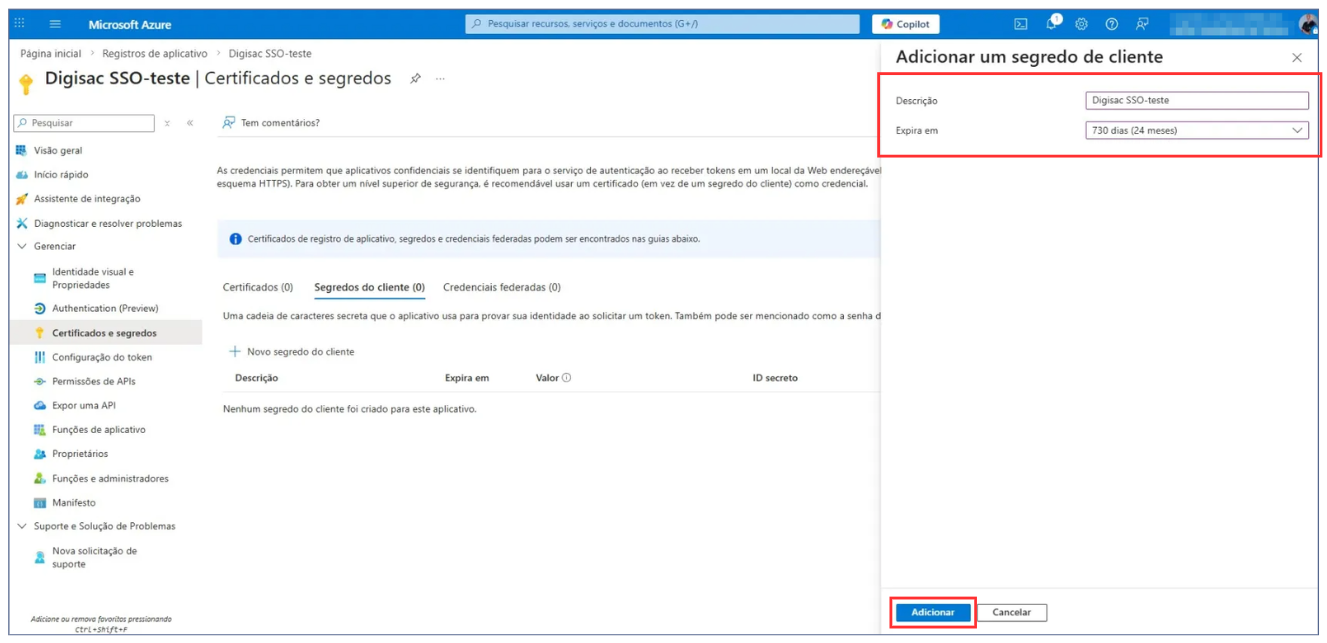Open the notifications bell icon

click(1052, 24)
